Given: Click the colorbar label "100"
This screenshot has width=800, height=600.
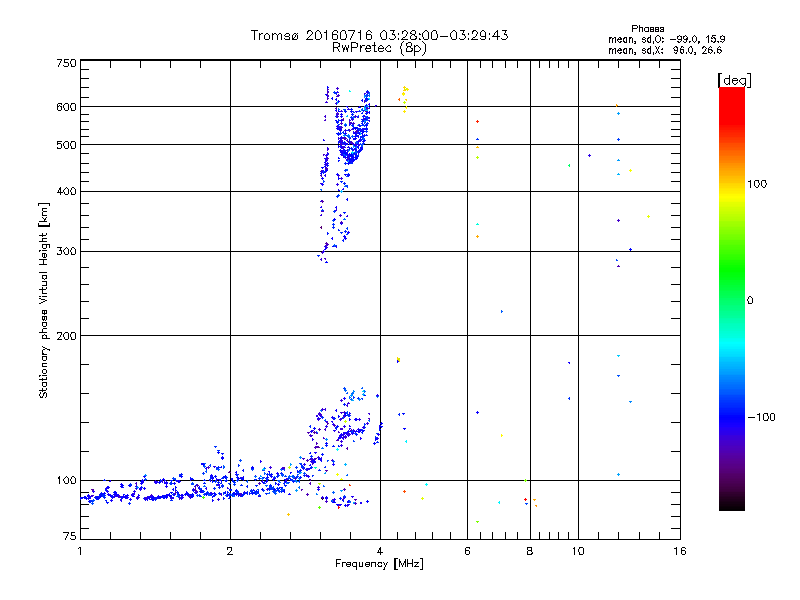Looking at the screenshot, I should (757, 184).
